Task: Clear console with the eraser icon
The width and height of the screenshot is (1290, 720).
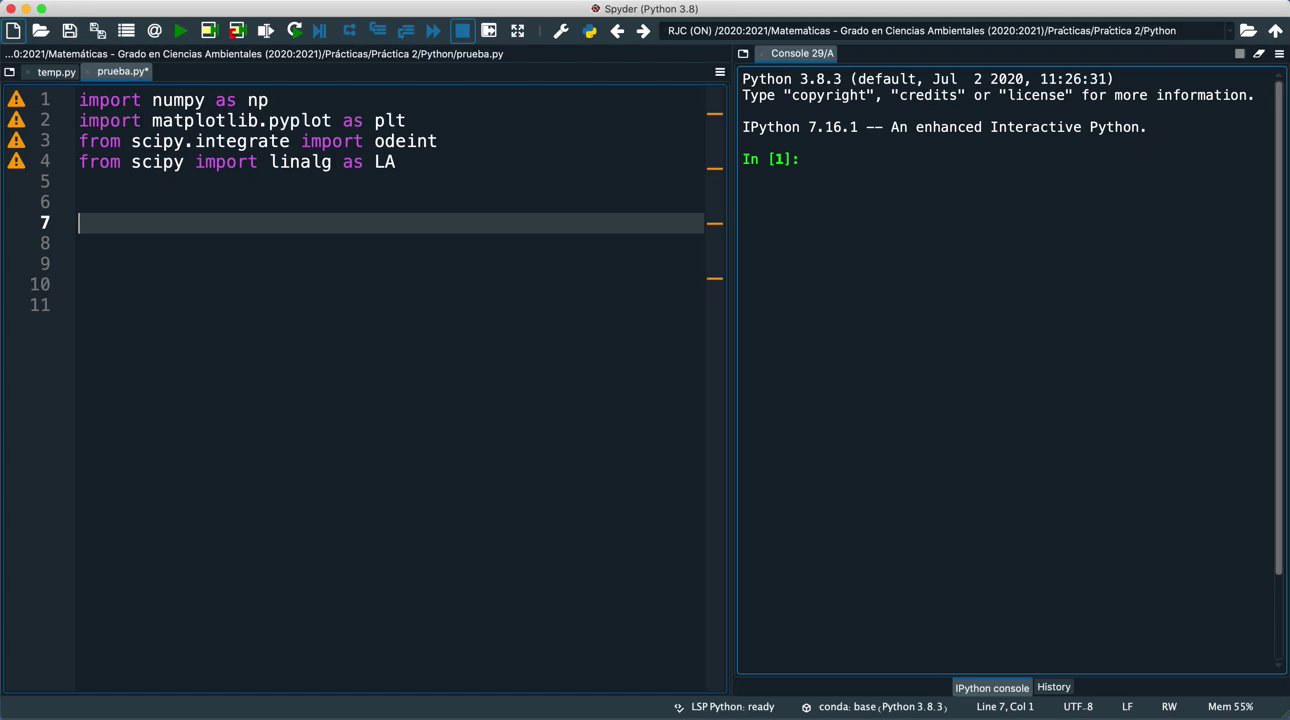Action: [x=1259, y=54]
